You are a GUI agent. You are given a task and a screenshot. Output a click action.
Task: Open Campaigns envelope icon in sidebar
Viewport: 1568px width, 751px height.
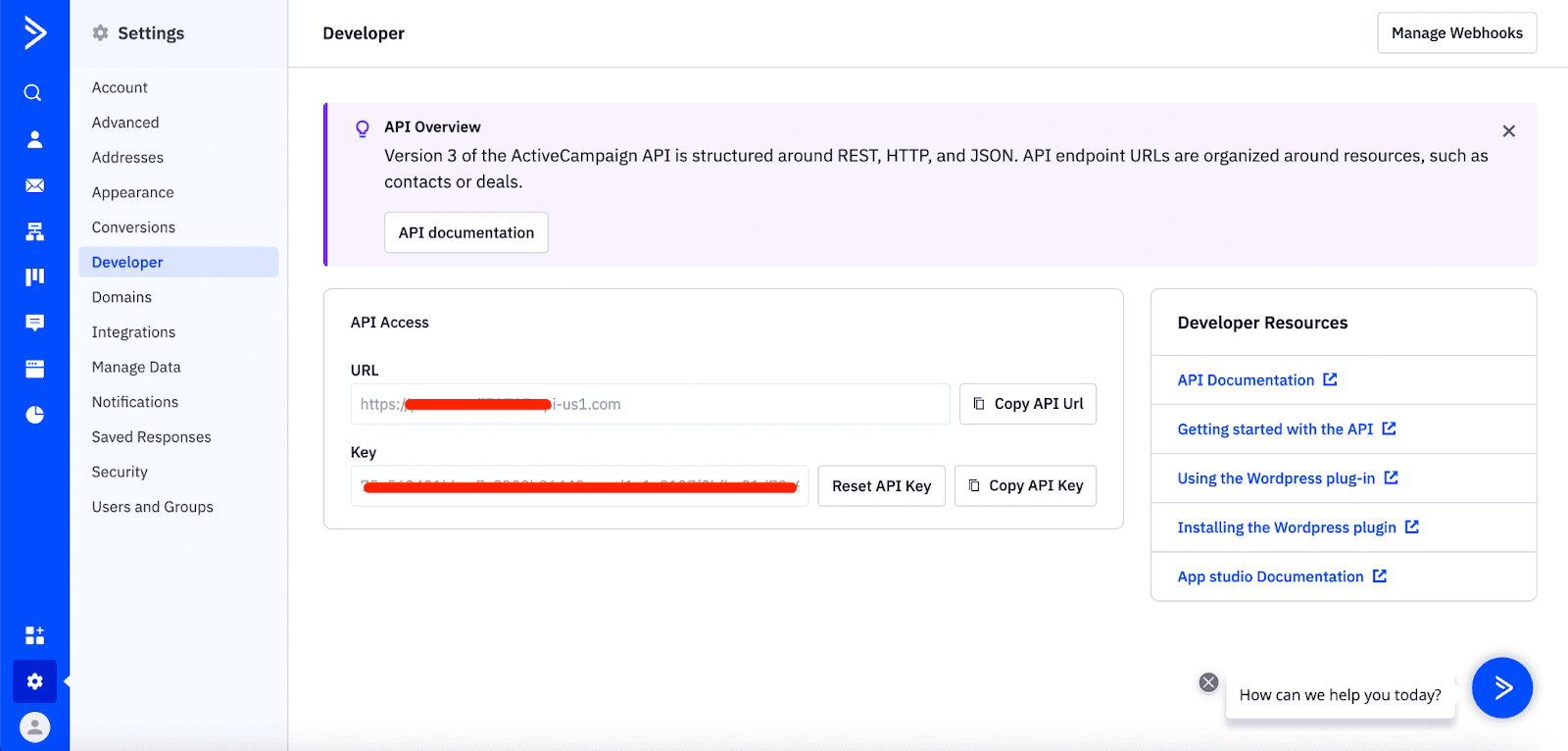(x=34, y=185)
